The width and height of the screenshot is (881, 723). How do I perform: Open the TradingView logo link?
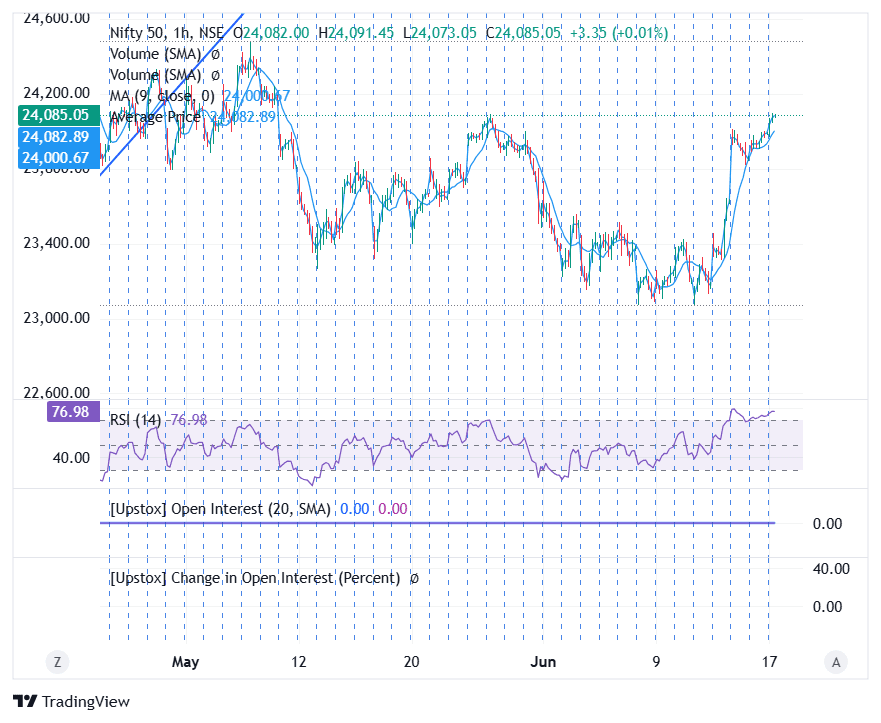coord(71,701)
